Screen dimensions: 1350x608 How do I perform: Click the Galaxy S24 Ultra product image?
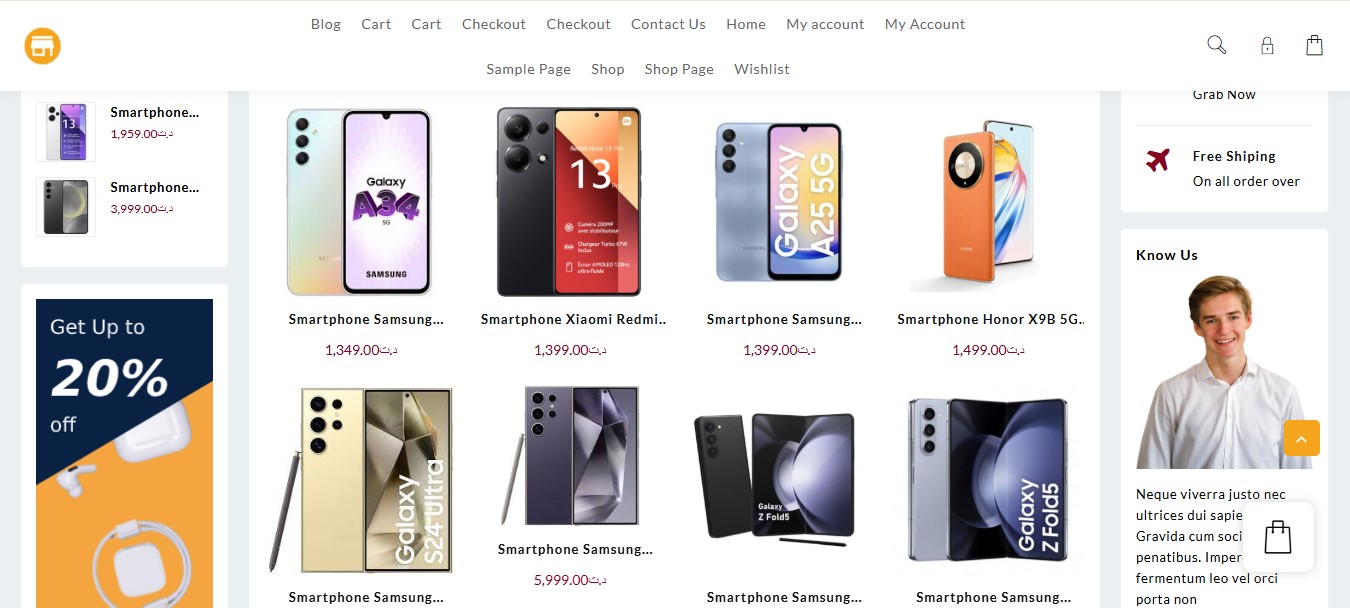(x=361, y=481)
